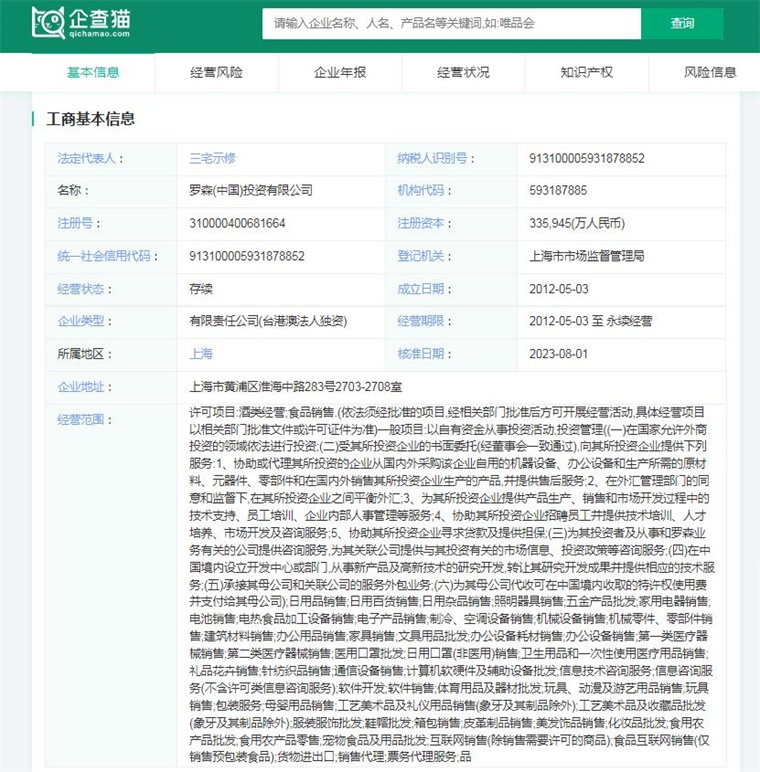Switch to the 基本信息 tab

pos(93,72)
